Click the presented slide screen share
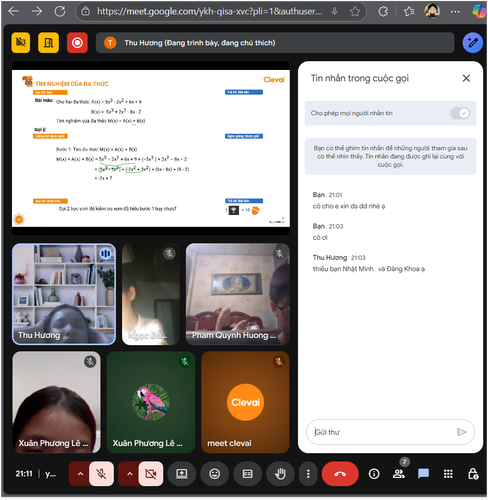 pos(151,148)
